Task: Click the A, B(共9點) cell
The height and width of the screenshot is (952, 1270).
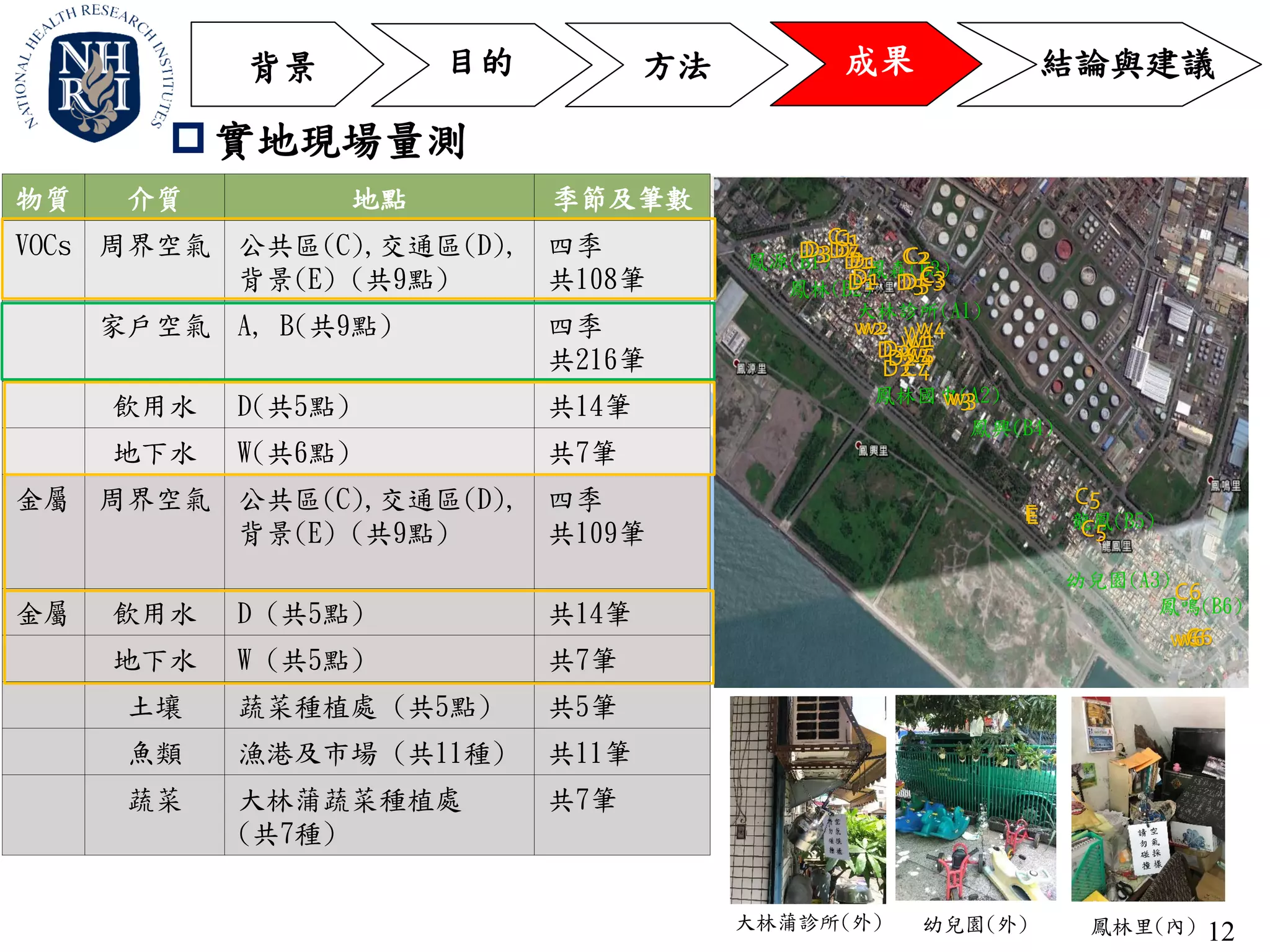Action: [379, 341]
